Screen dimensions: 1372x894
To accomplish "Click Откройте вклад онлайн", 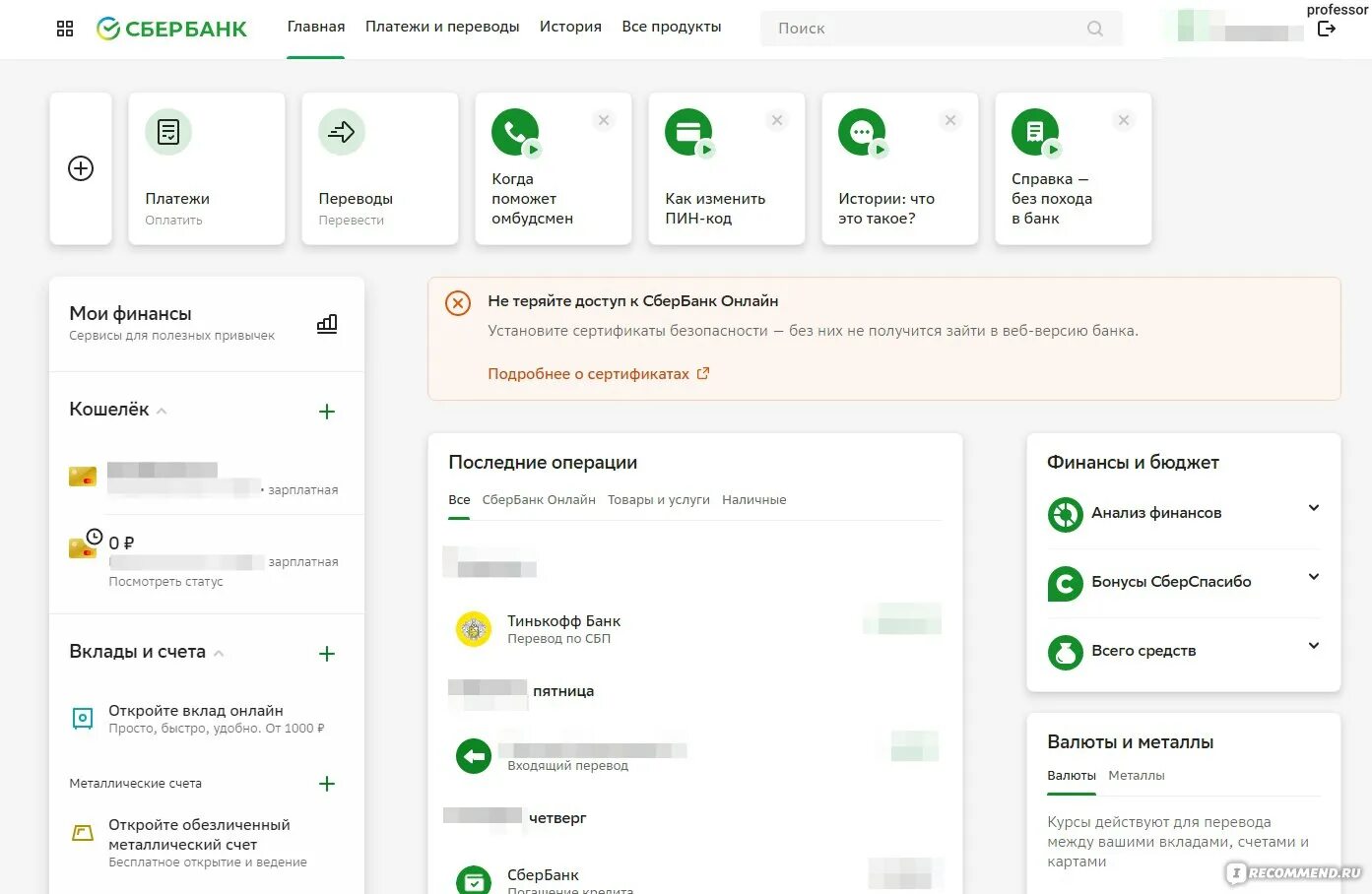I will click(x=196, y=711).
